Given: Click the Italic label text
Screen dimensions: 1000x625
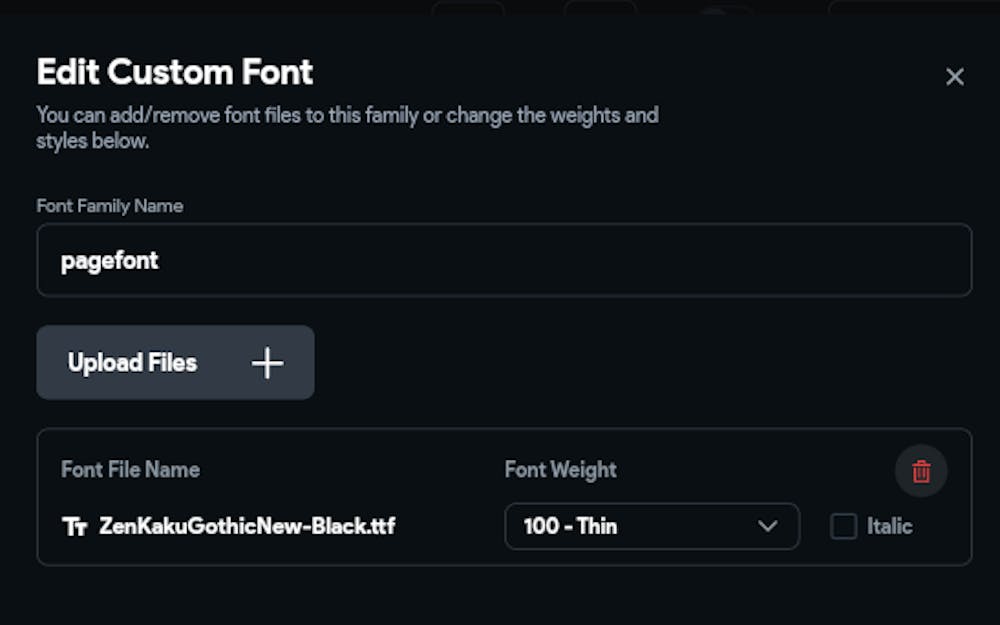Looking at the screenshot, I should (890, 526).
